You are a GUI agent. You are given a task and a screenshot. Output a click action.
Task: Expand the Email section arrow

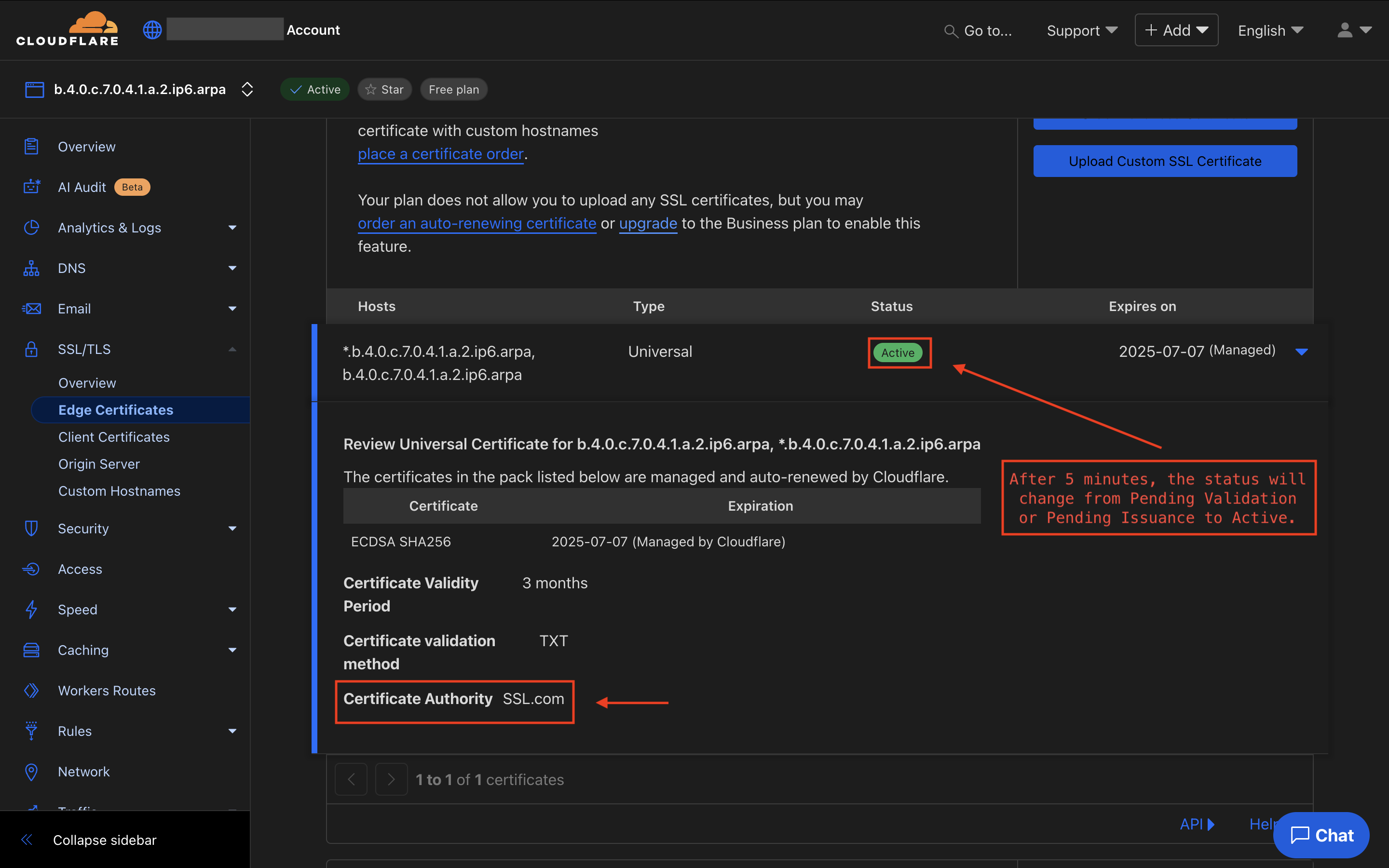(232, 309)
